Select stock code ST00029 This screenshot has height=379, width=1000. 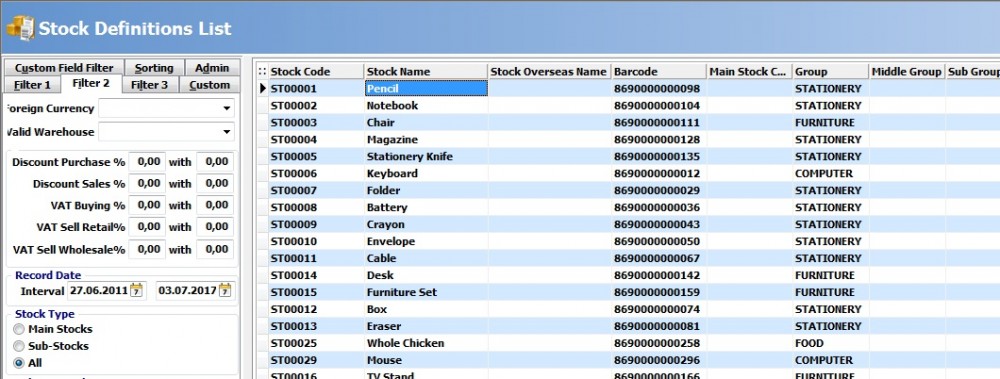316,360
